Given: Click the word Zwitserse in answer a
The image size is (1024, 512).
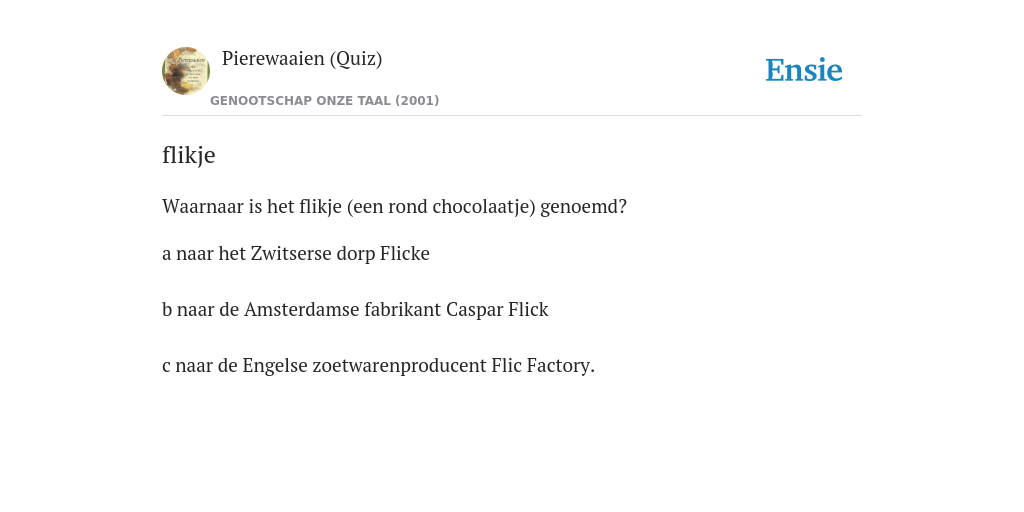Looking at the screenshot, I should coord(291,253).
